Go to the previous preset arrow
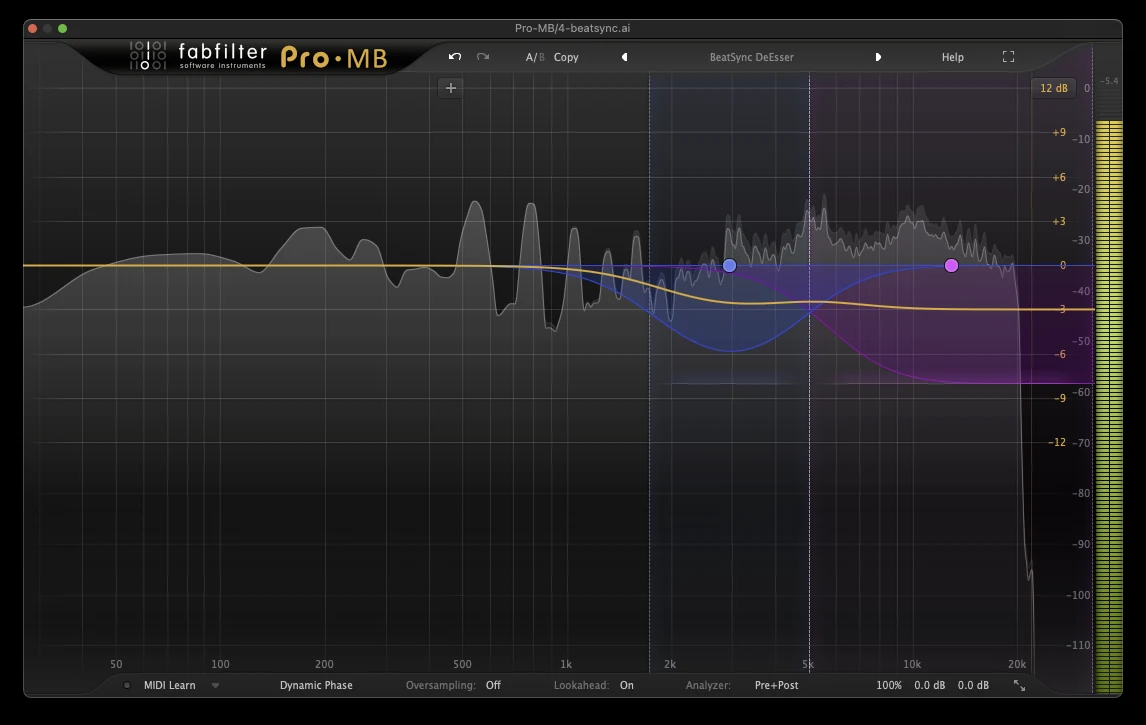The image size is (1146, 725). pyautogui.click(x=624, y=57)
